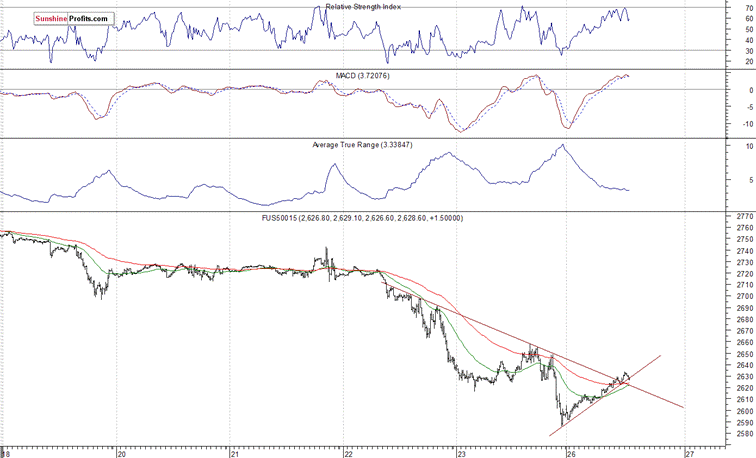This screenshot has height=458, width=756.
Task: Click the ATR peak near date 26
Action: tap(562, 146)
